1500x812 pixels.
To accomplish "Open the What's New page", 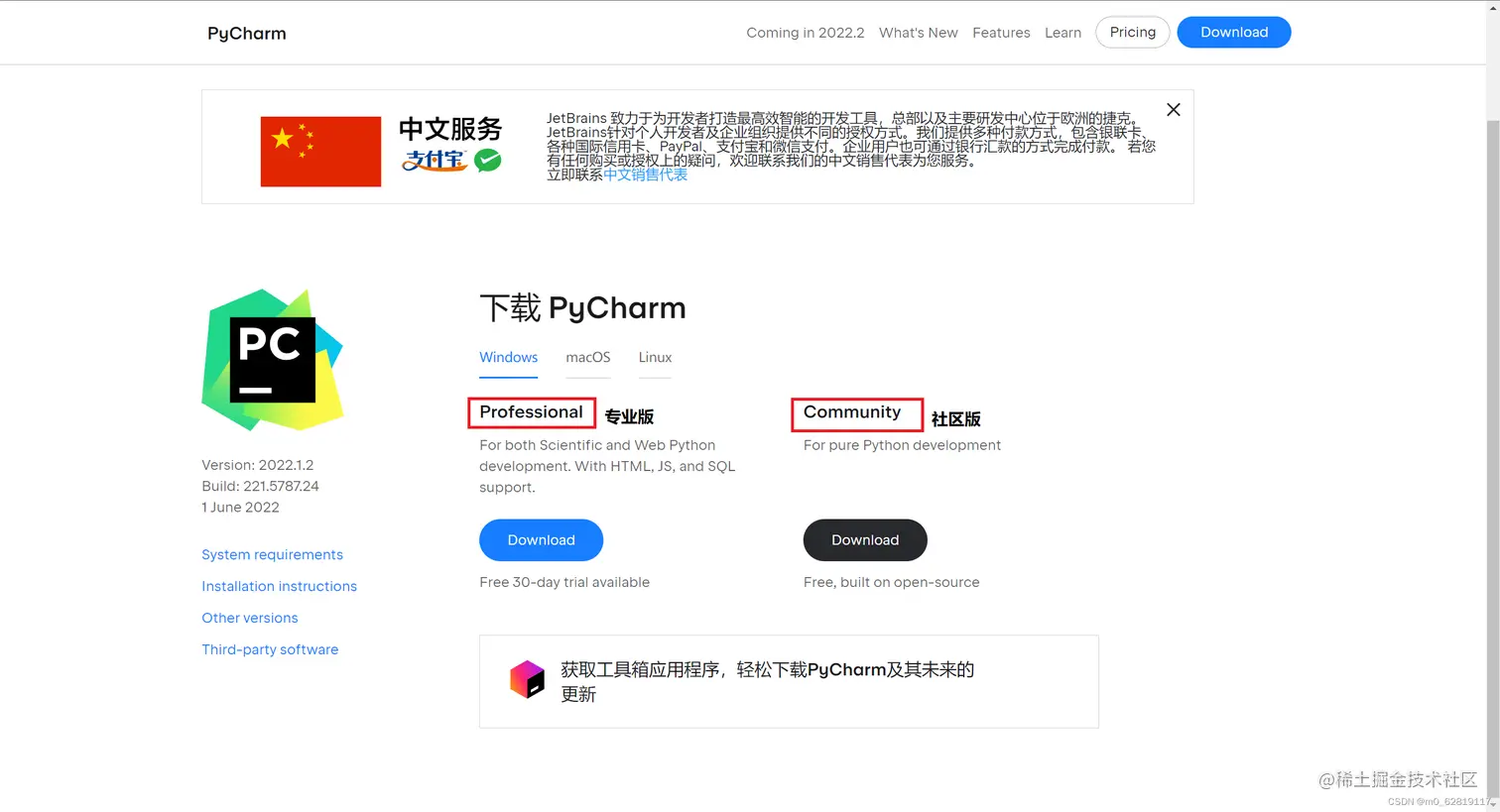I will coord(918,33).
